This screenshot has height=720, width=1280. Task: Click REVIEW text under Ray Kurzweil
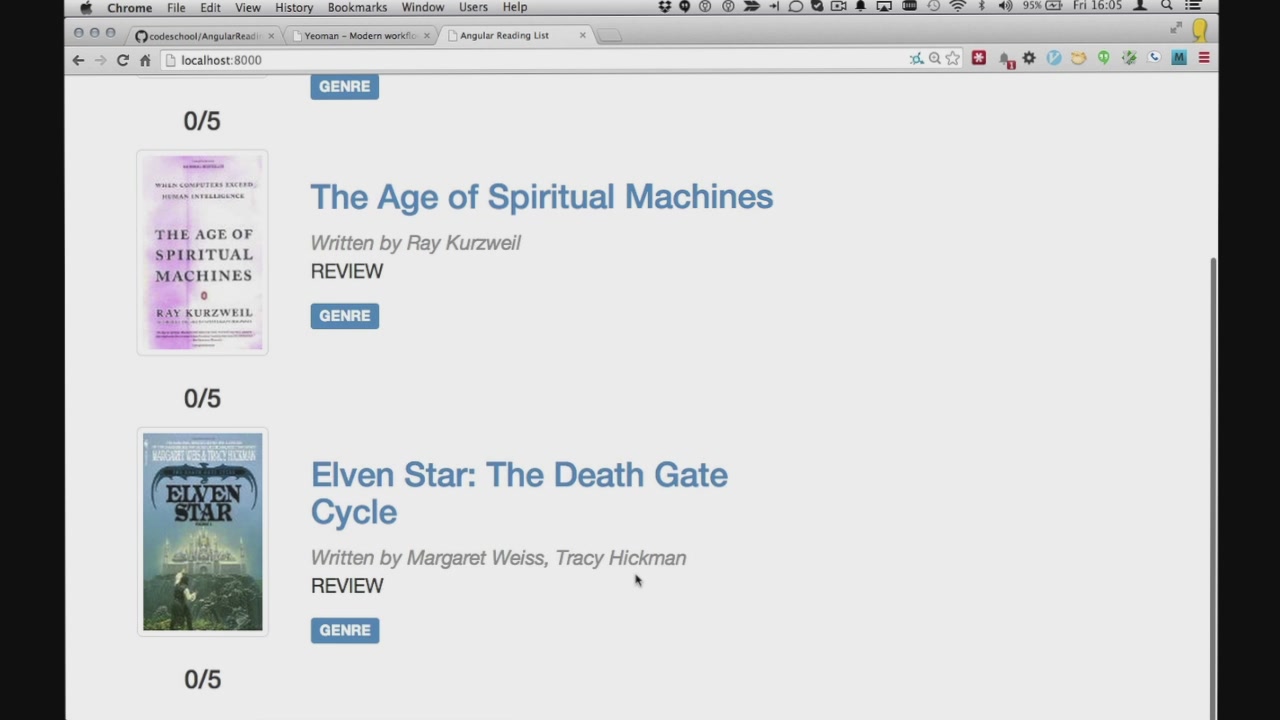click(x=347, y=271)
